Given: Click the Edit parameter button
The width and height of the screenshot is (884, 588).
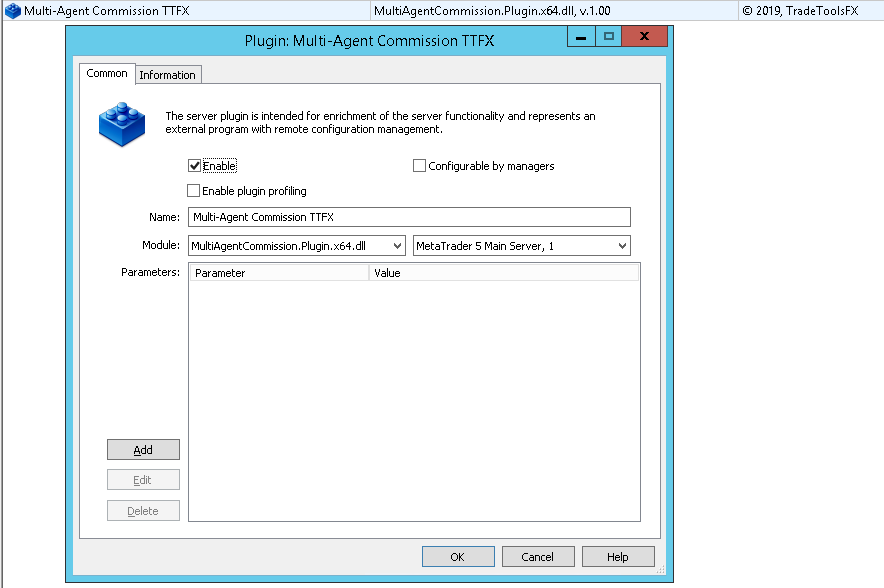Looking at the screenshot, I should tap(143, 480).
